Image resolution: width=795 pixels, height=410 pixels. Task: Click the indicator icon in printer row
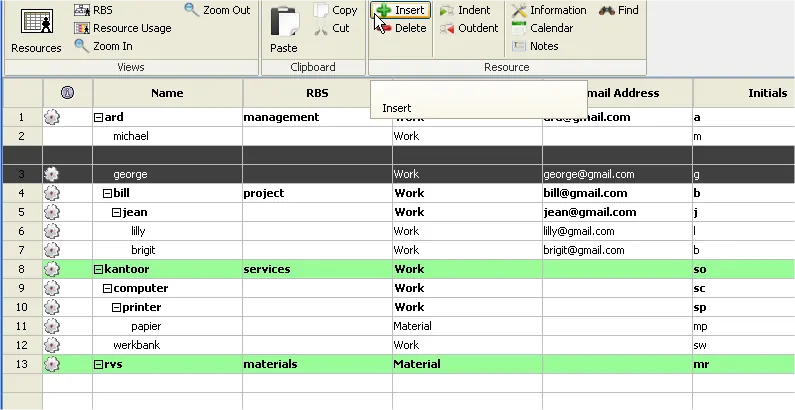click(52, 307)
